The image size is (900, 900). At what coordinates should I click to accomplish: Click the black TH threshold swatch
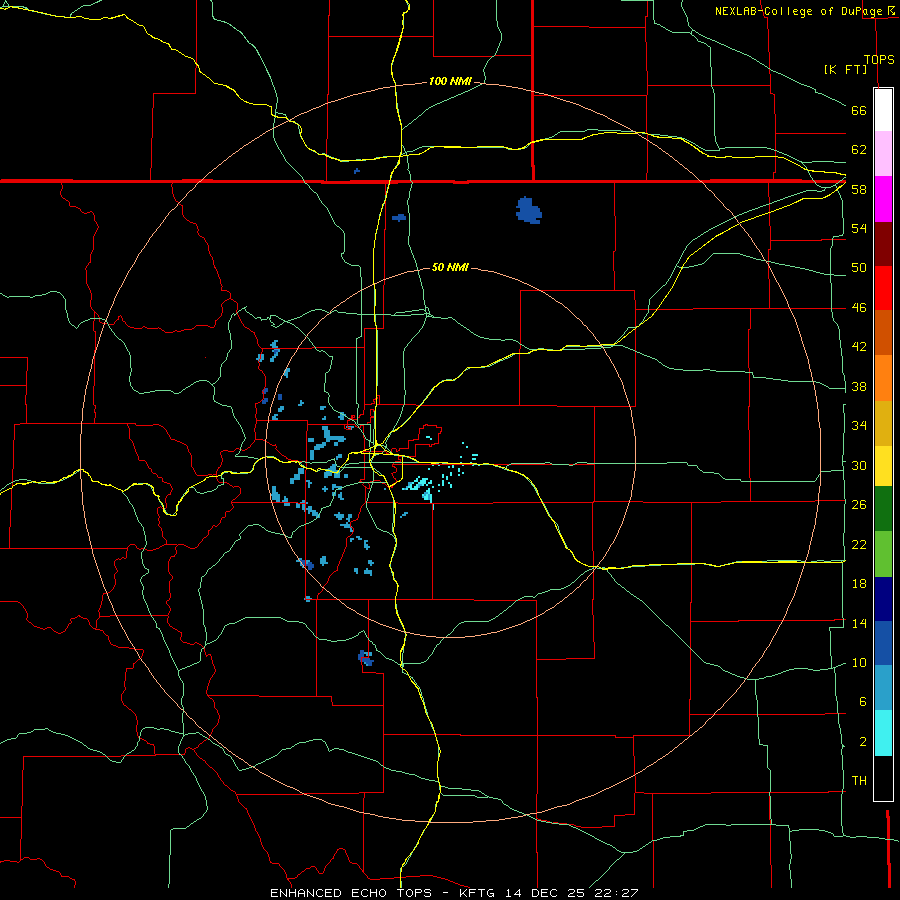(x=883, y=778)
